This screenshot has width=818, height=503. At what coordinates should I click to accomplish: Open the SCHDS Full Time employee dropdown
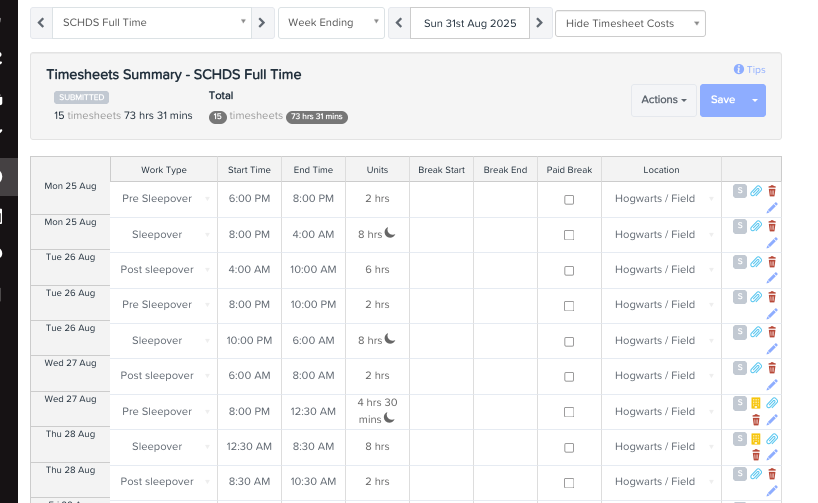152,22
